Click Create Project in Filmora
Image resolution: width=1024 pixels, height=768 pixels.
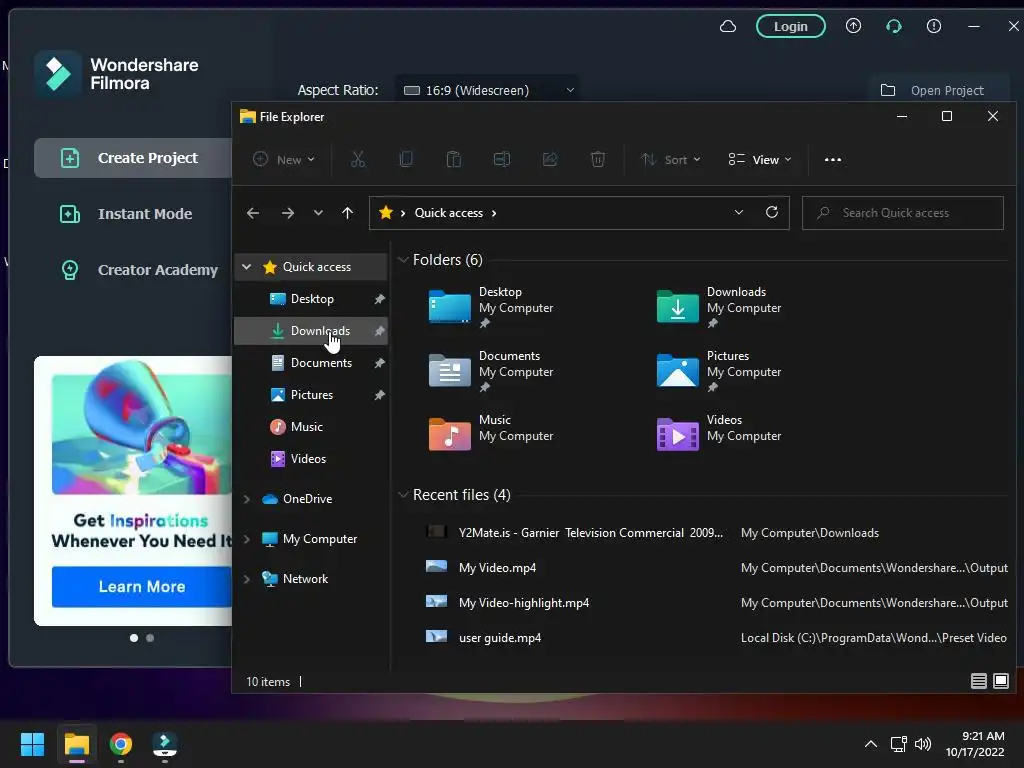tap(133, 158)
